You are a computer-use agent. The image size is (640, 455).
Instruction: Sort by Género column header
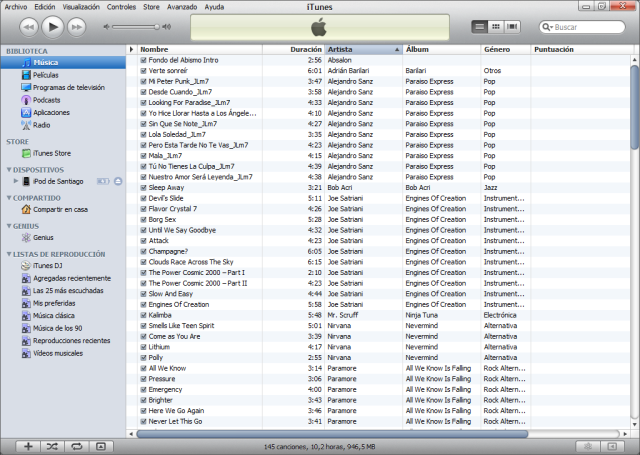[x=506, y=49]
